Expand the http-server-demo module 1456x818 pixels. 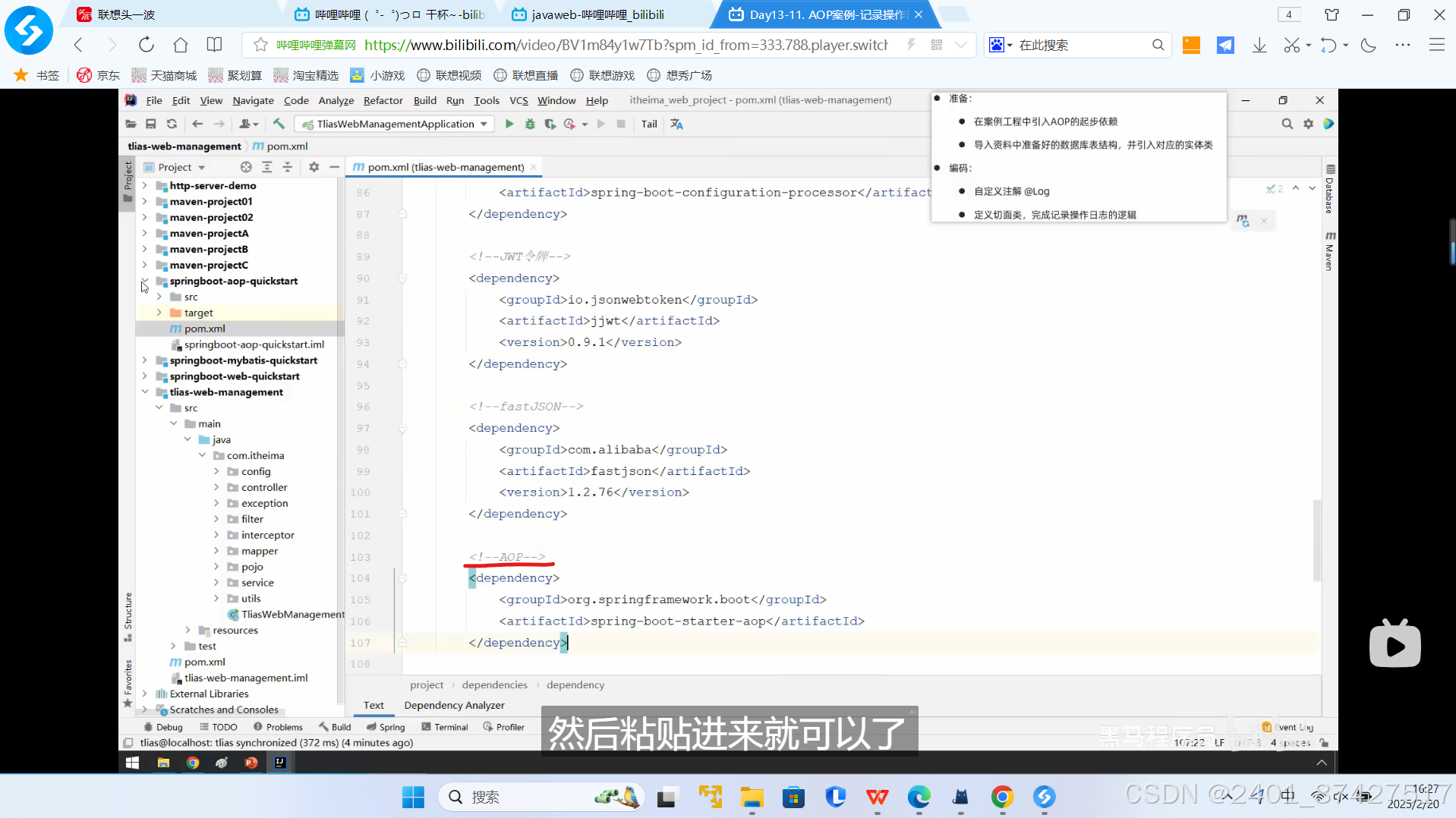pos(144,185)
